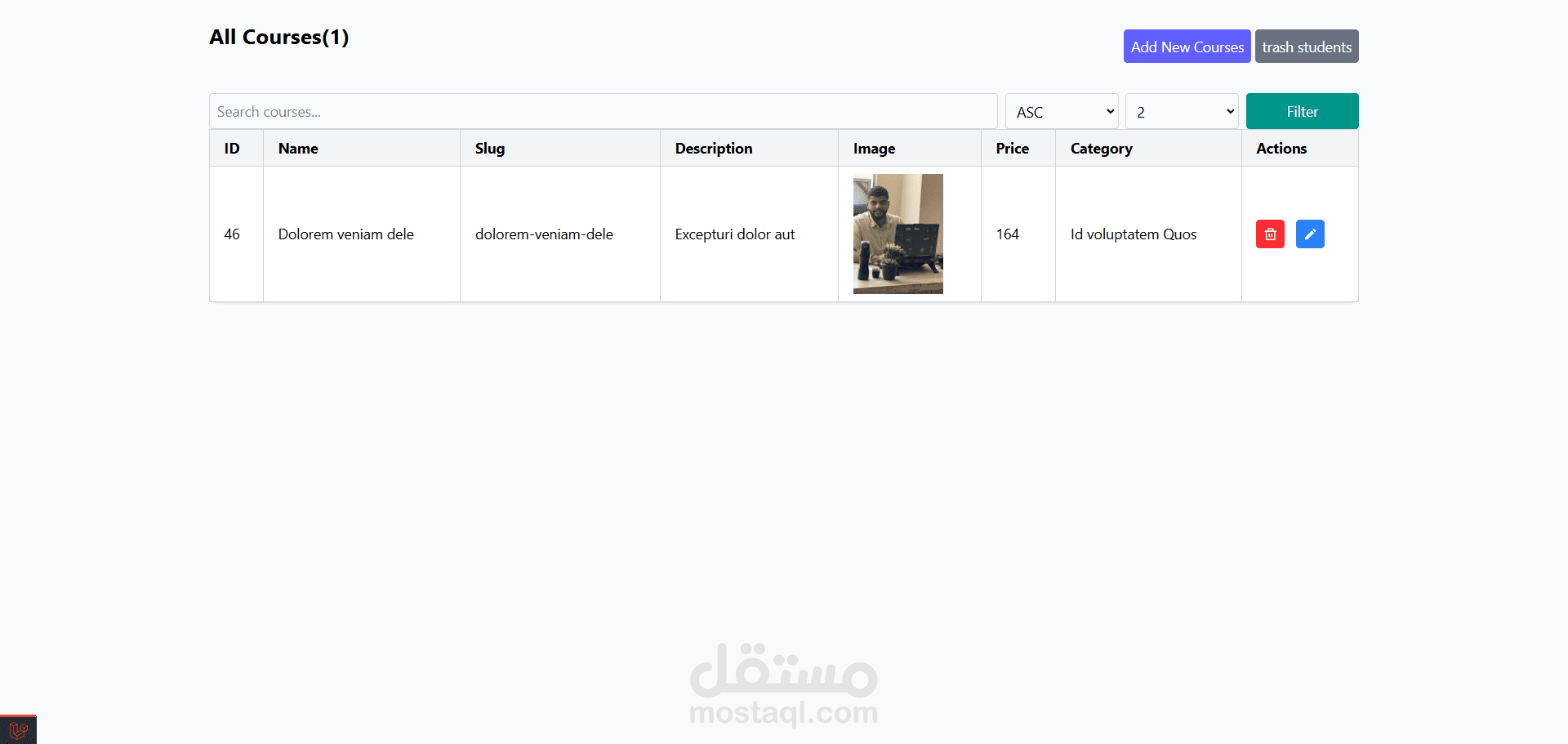Open the trash students button
Screen dimensions: 1568x744
click(x=1307, y=47)
